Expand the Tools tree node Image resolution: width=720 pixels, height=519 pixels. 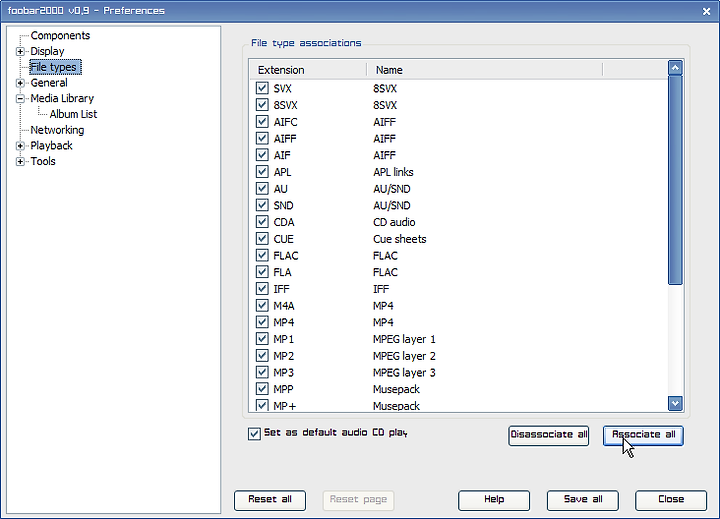tap(20, 162)
